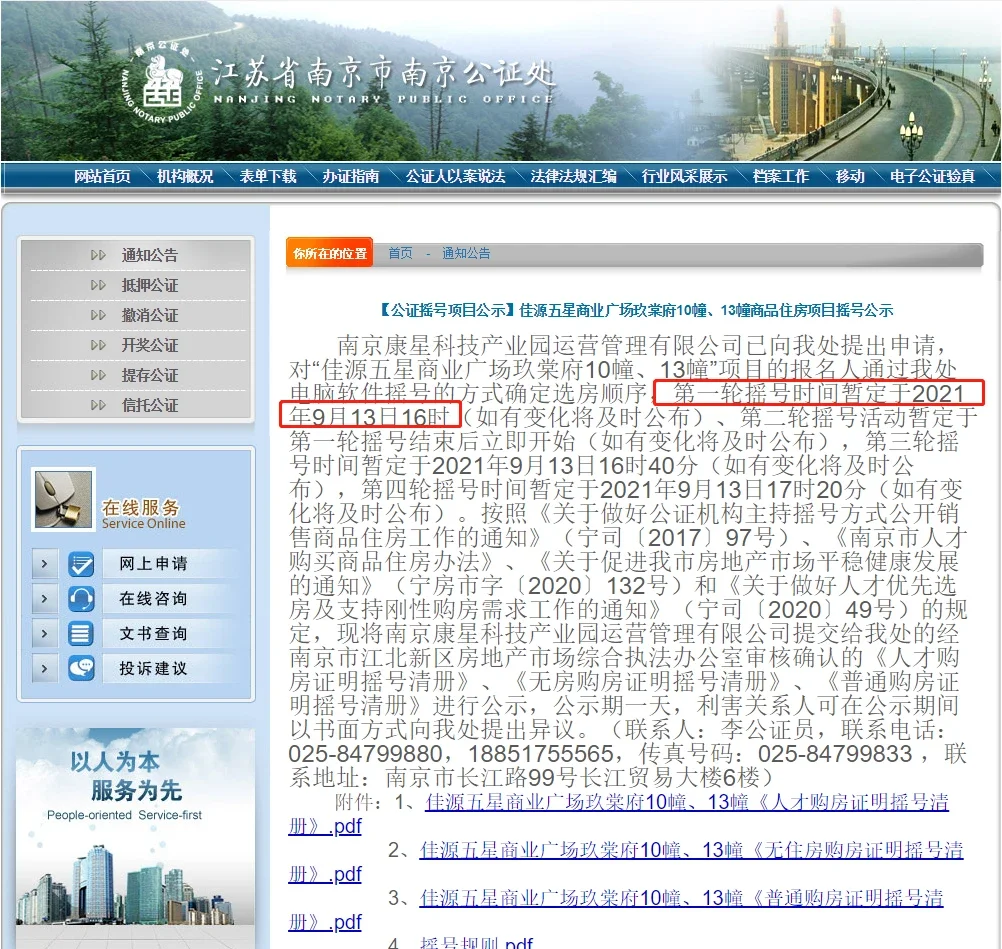The width and height of the screenshot is (1002, 949).
Task: Click the Nanjing Notary Public Office logo
Action: point(162,81)
